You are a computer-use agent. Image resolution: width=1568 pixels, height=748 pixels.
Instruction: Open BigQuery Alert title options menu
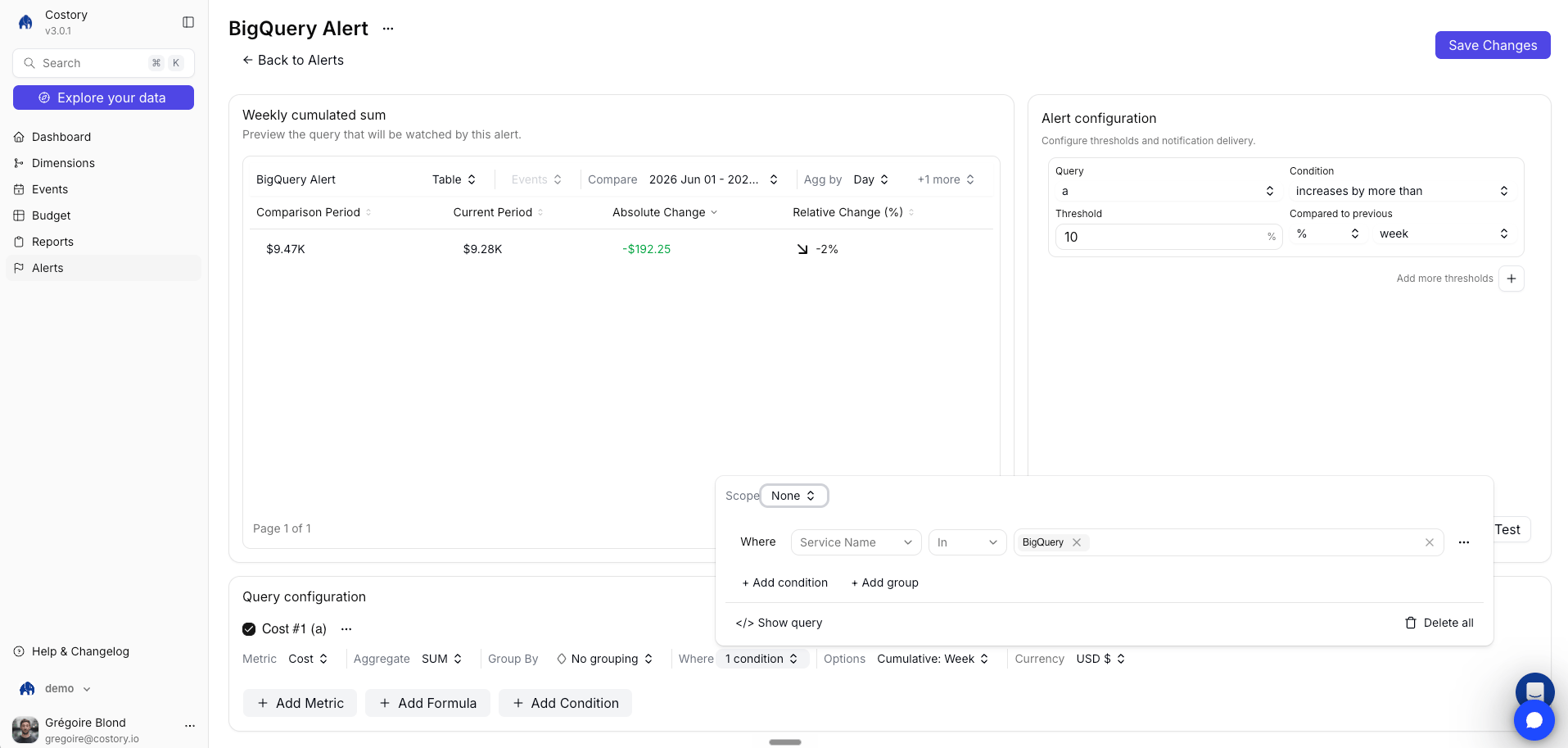[x=388, y=29]
